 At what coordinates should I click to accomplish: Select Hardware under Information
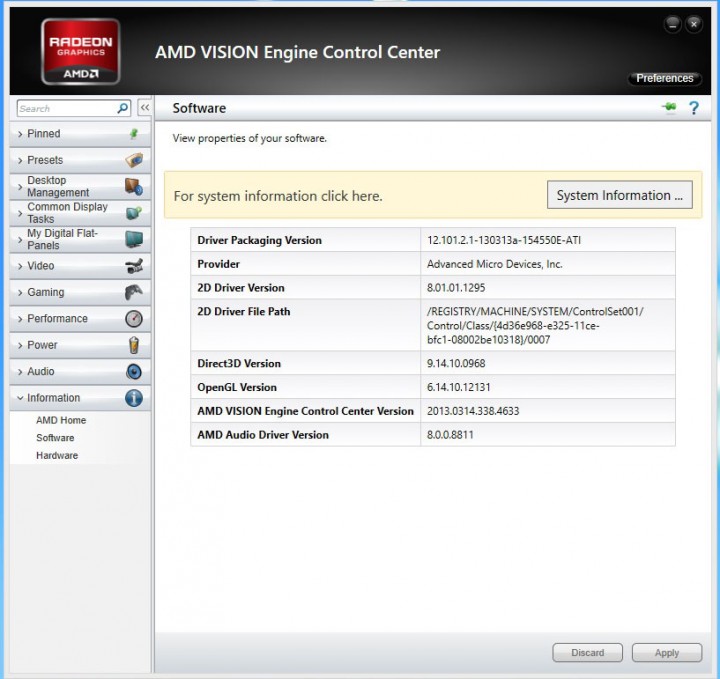point(57,455)
